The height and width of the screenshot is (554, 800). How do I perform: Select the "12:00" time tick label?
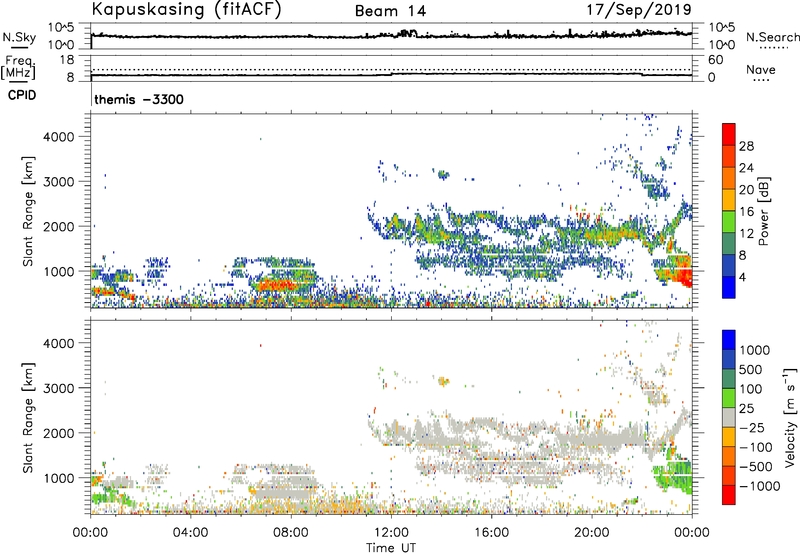(391, 533)
